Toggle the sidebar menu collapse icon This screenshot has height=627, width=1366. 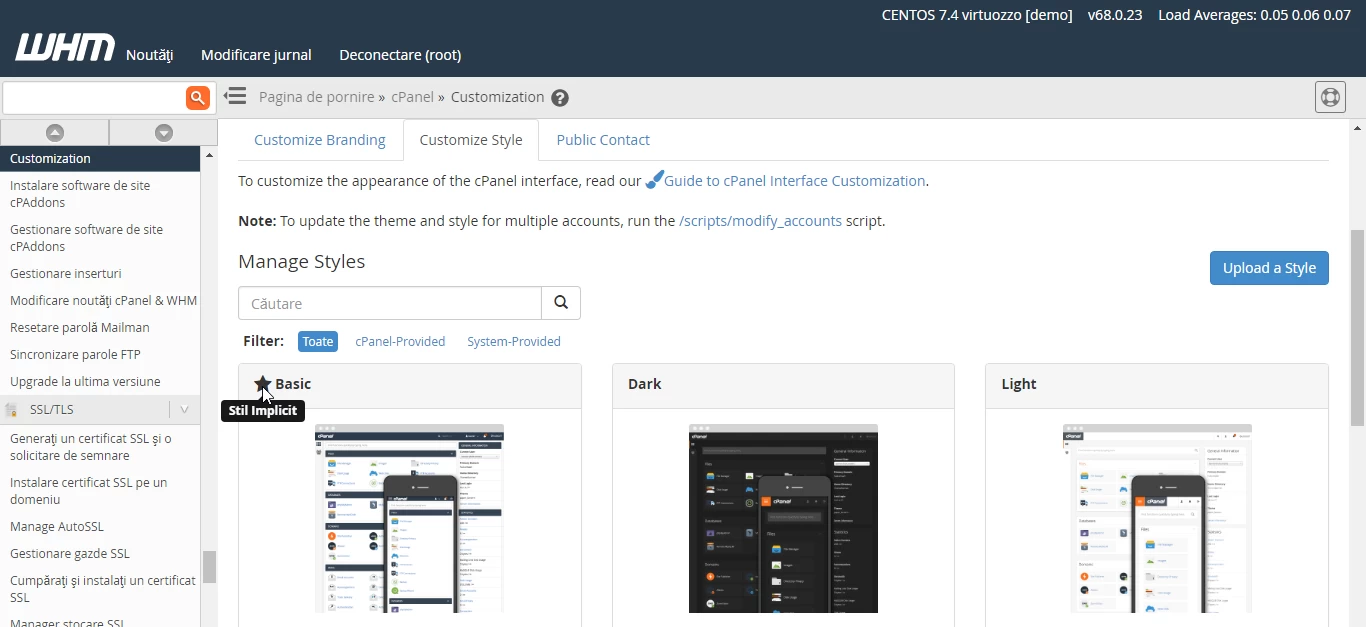pos(235,96)
